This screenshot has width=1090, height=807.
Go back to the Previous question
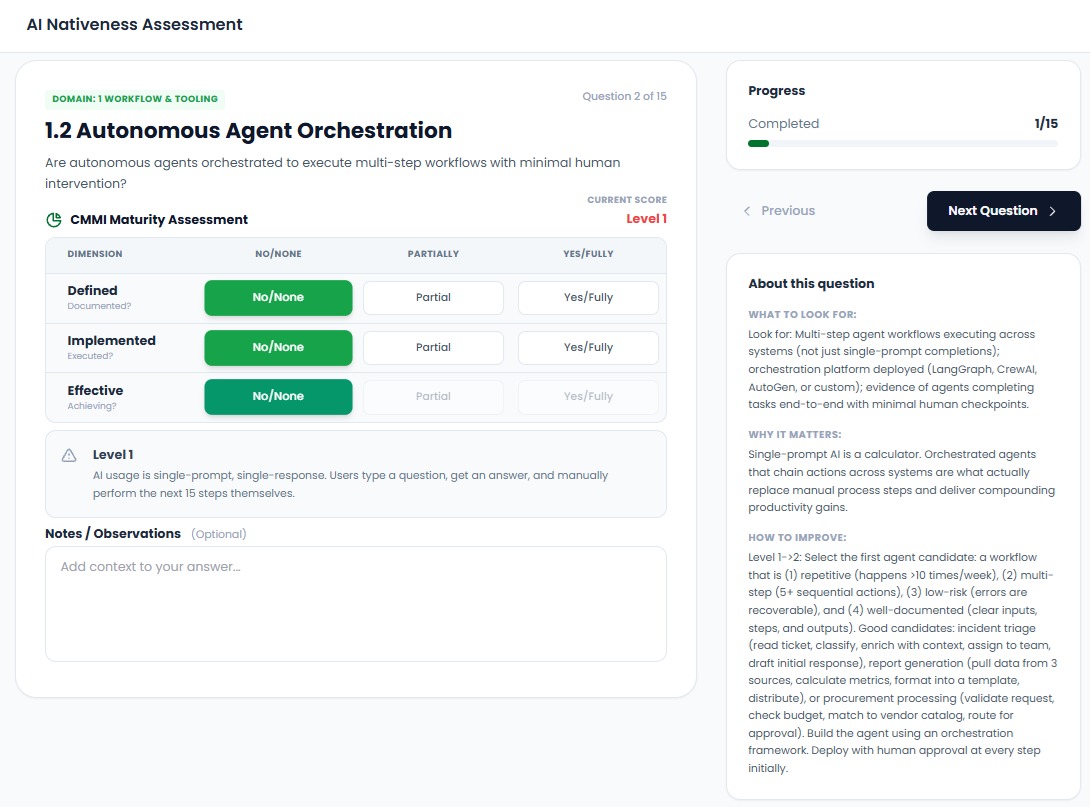[779, 211]
